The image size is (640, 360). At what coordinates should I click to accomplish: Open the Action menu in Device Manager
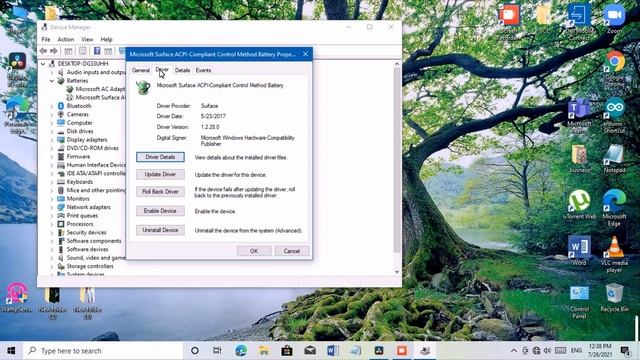coord(66,40)
